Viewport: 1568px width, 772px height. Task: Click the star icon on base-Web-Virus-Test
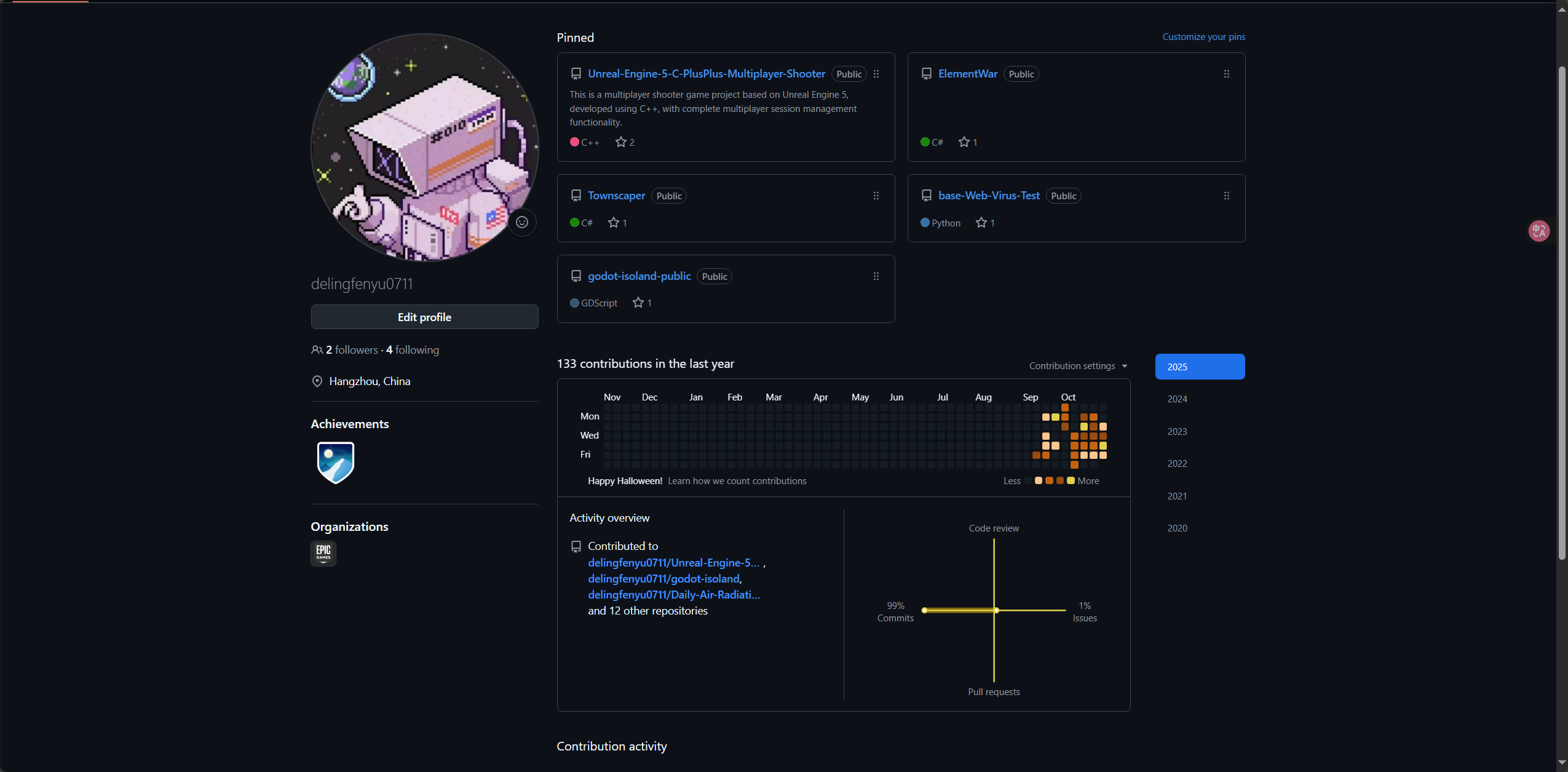pos(981,223)
